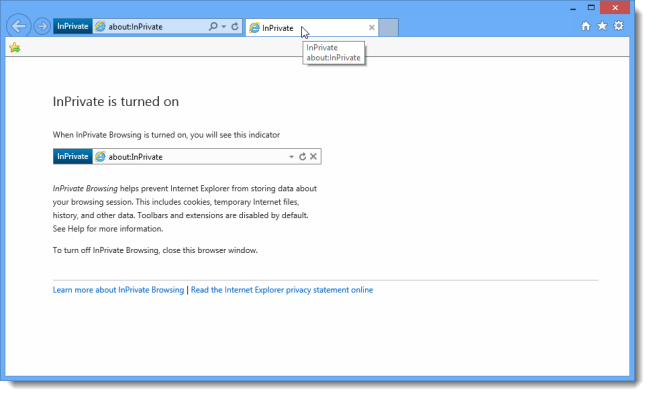
Task: Open a new tab with the blank tab button
Action: coord(388,28)
